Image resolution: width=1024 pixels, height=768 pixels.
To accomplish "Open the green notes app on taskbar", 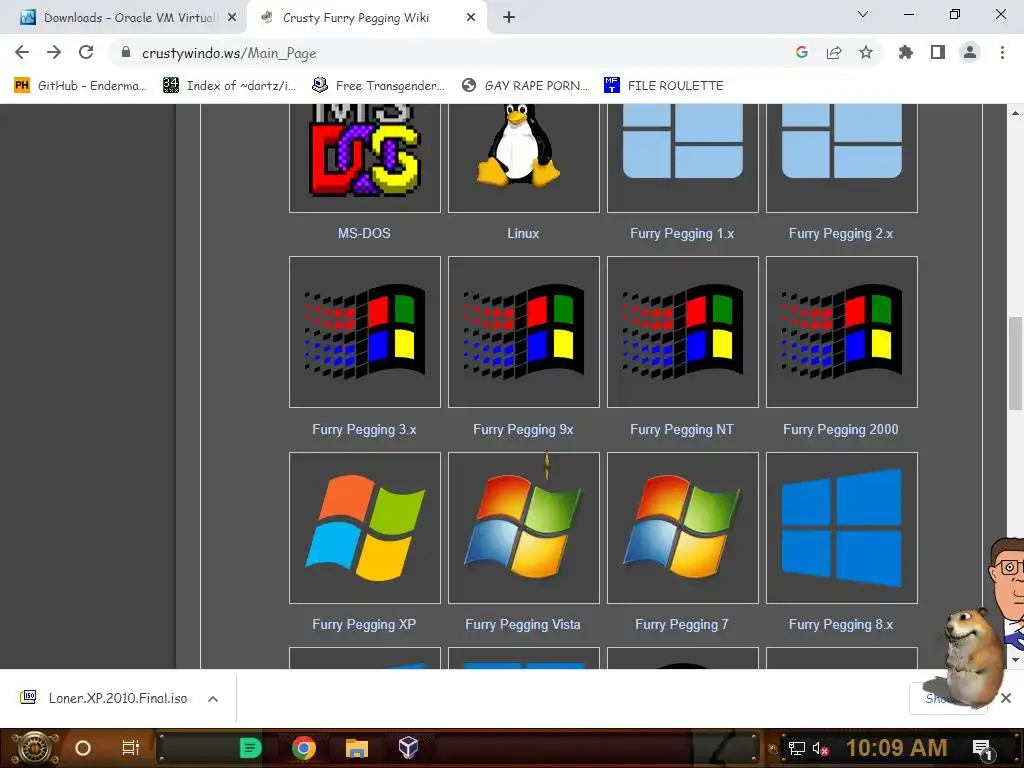I will point(250,748).
